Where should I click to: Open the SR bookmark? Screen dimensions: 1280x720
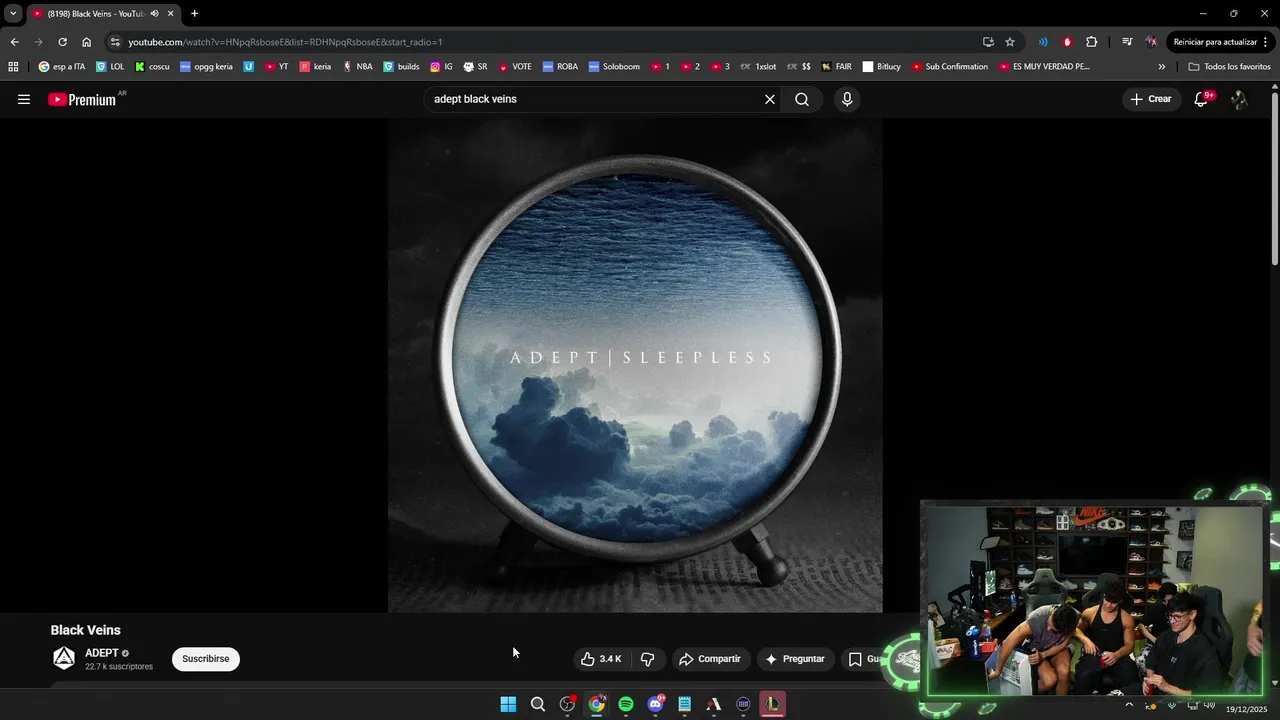[475, 67]
